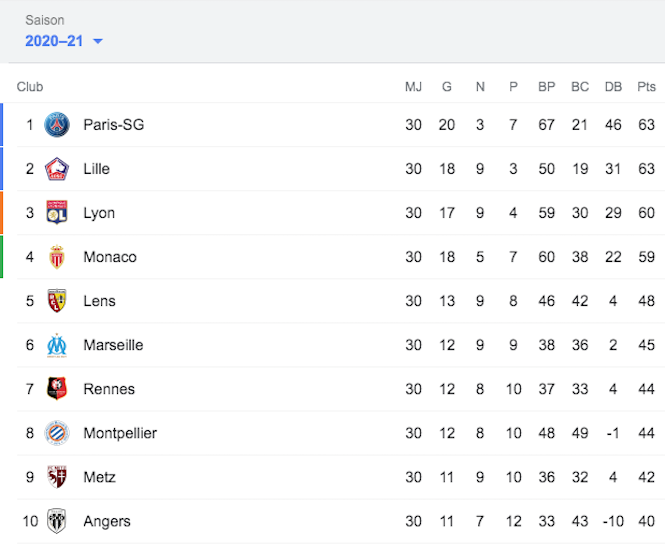
Task: Click the Pts column header
Action: tap(646, 87)
